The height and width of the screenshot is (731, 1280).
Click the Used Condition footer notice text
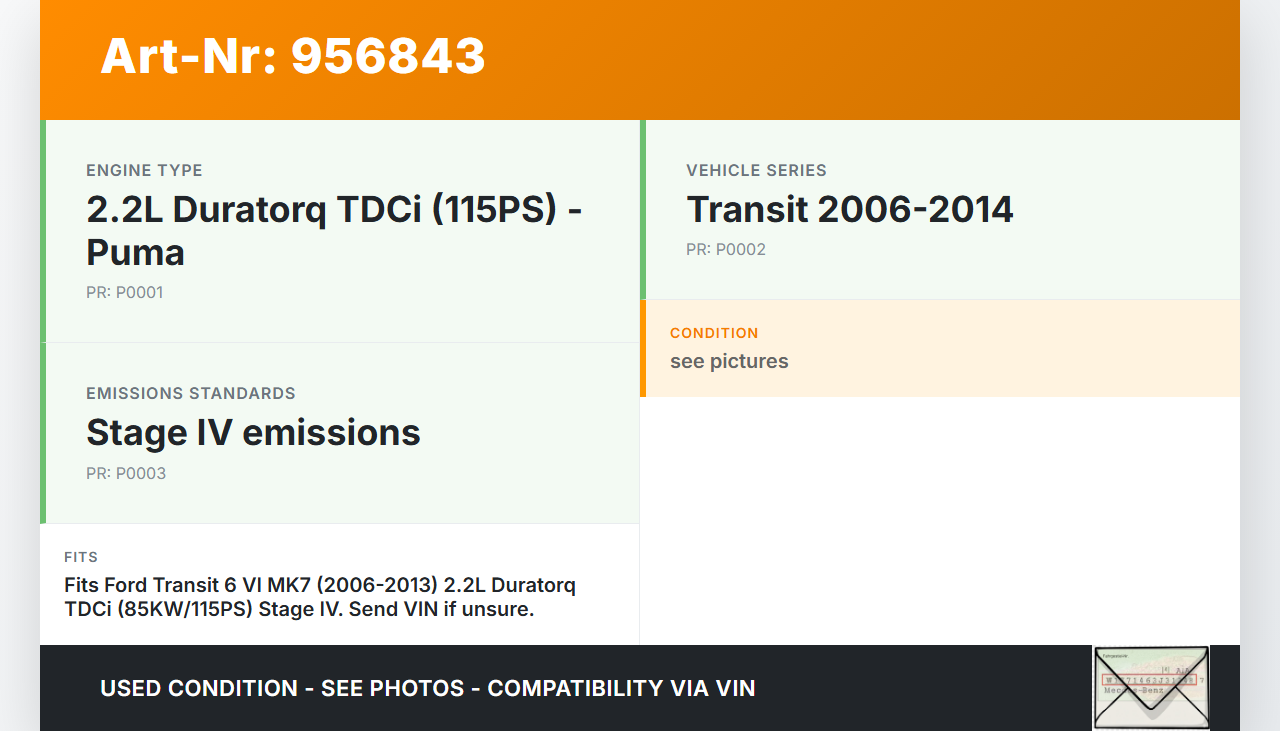pyautogui.click(x=427, y=688)
